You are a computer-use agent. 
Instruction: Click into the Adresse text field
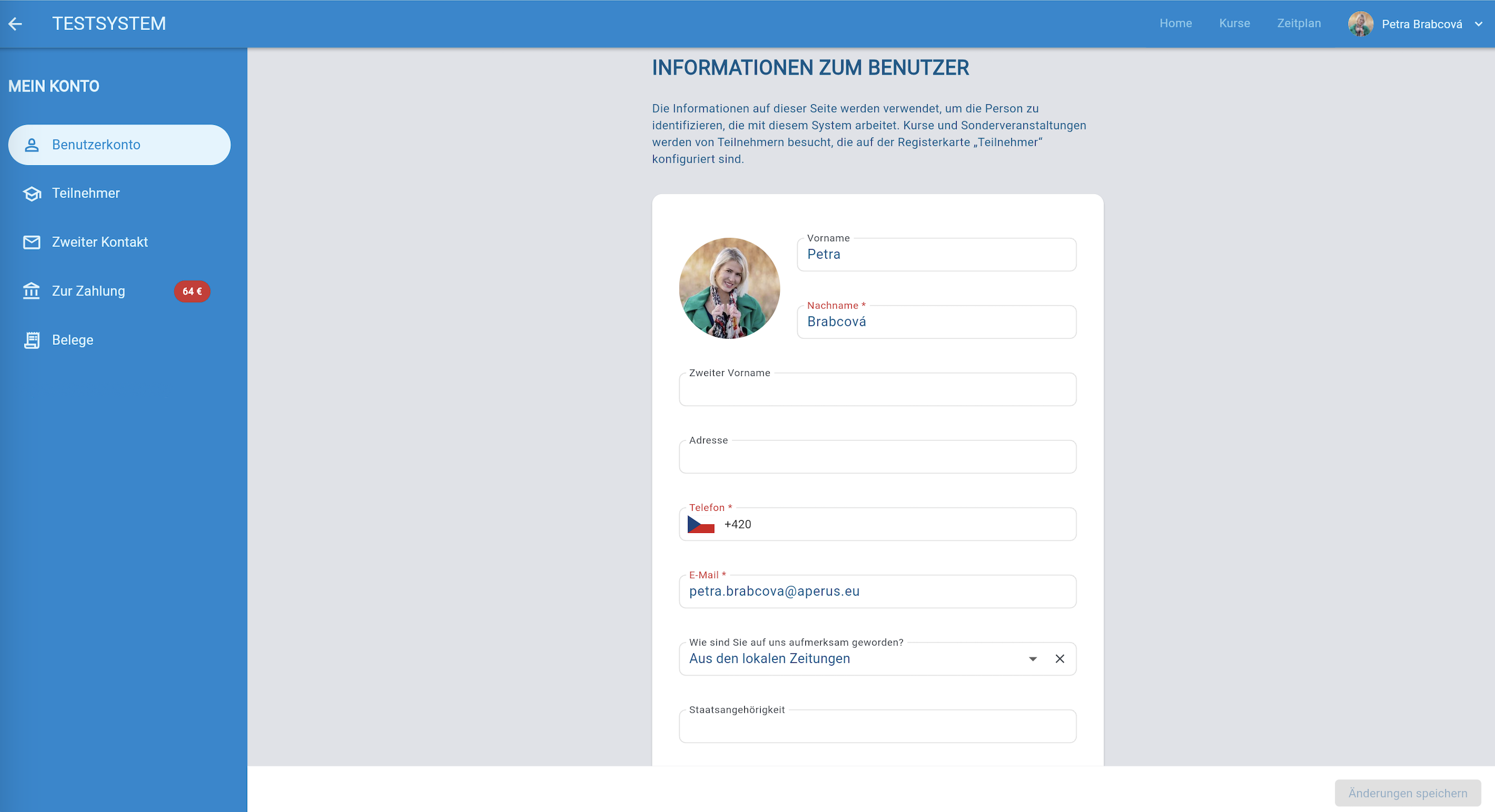click(x=877, y=458)
